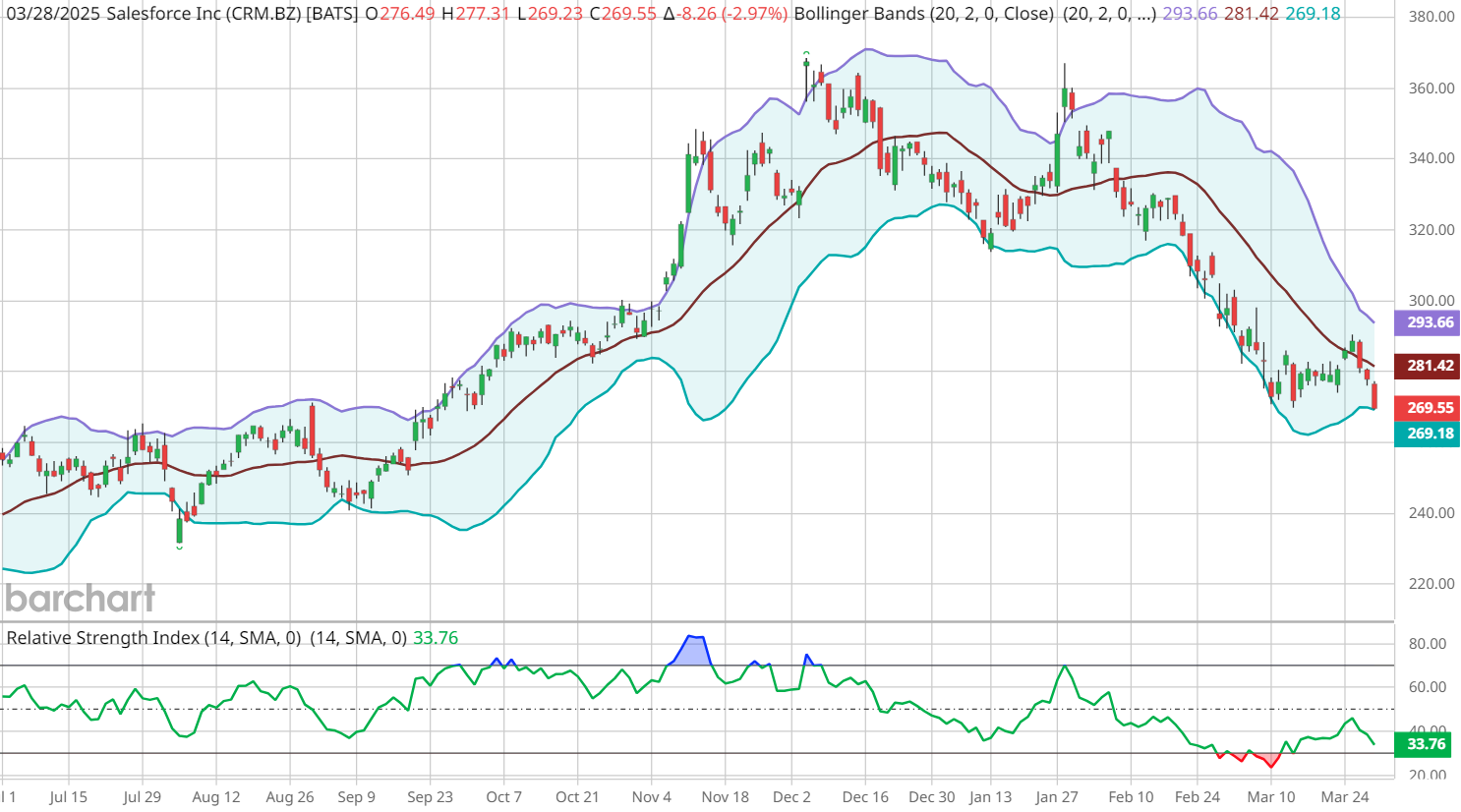
Task: Click the upper band value 293.66 in the legend
Action: (1190, 15)
